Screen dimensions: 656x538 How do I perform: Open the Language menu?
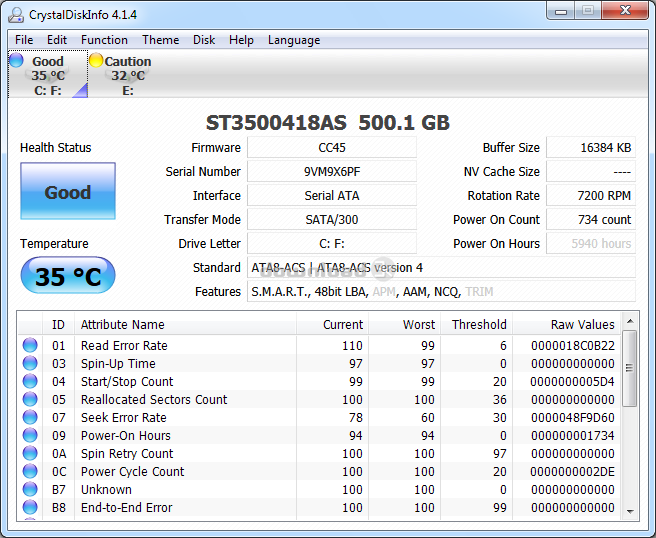294,40
